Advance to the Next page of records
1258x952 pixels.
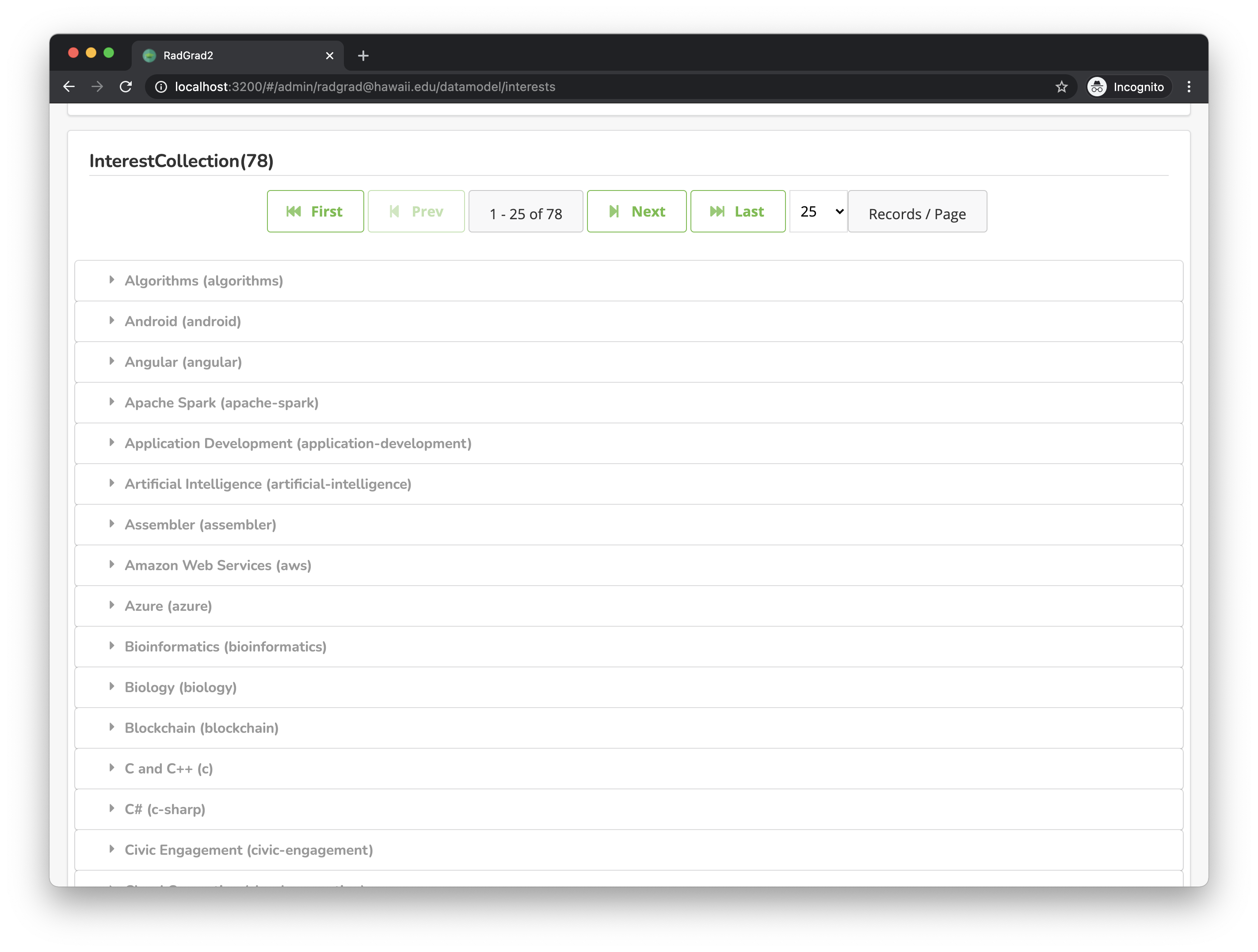pyautogui.click(x=637, y=212)
